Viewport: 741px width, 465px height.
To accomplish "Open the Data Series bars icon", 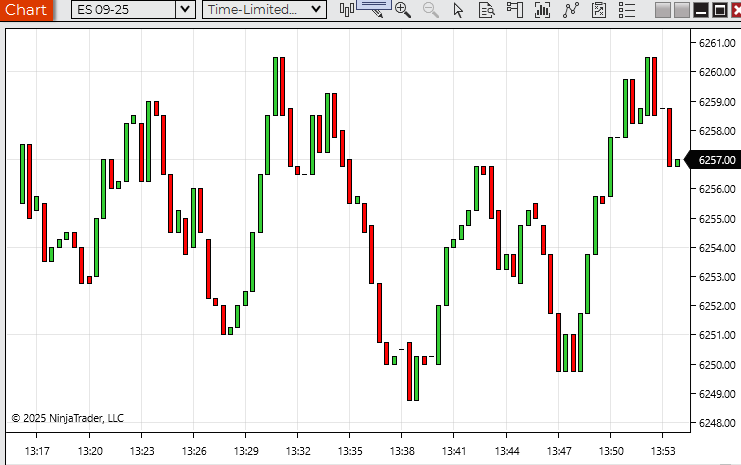I will click(x=543, y=10).
